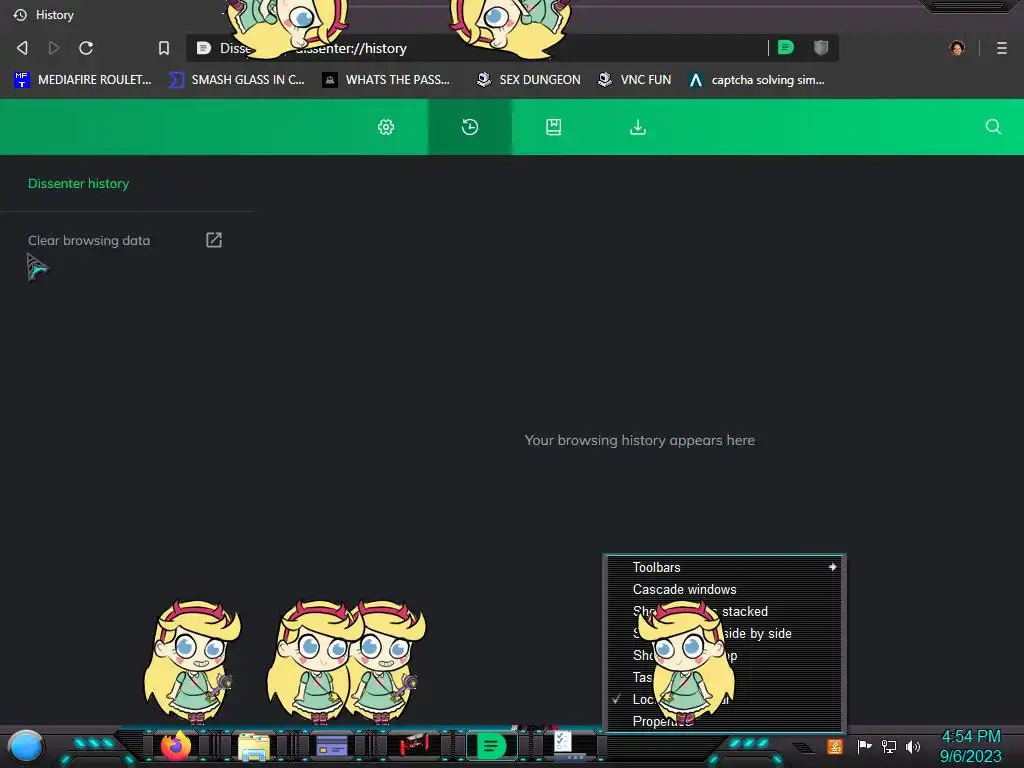Open the SEX DUNGEON bookmark

pos(528,80)
